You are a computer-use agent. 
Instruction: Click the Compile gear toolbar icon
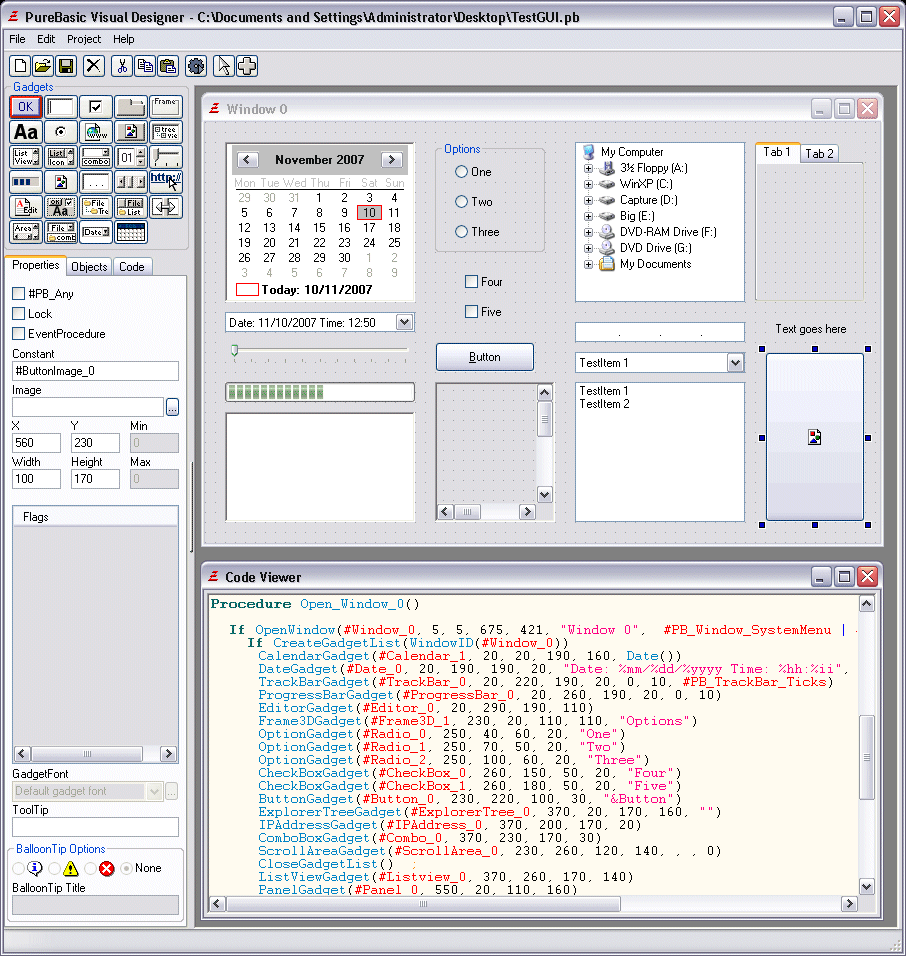[x=194, y=66]
